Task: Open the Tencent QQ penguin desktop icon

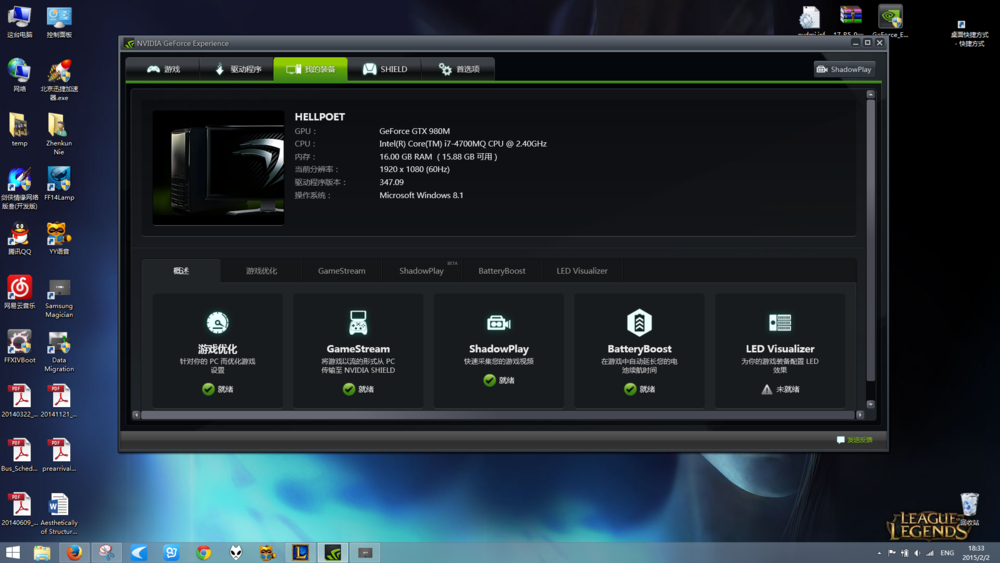Action: pyautogui.click(x=19, y=238)
